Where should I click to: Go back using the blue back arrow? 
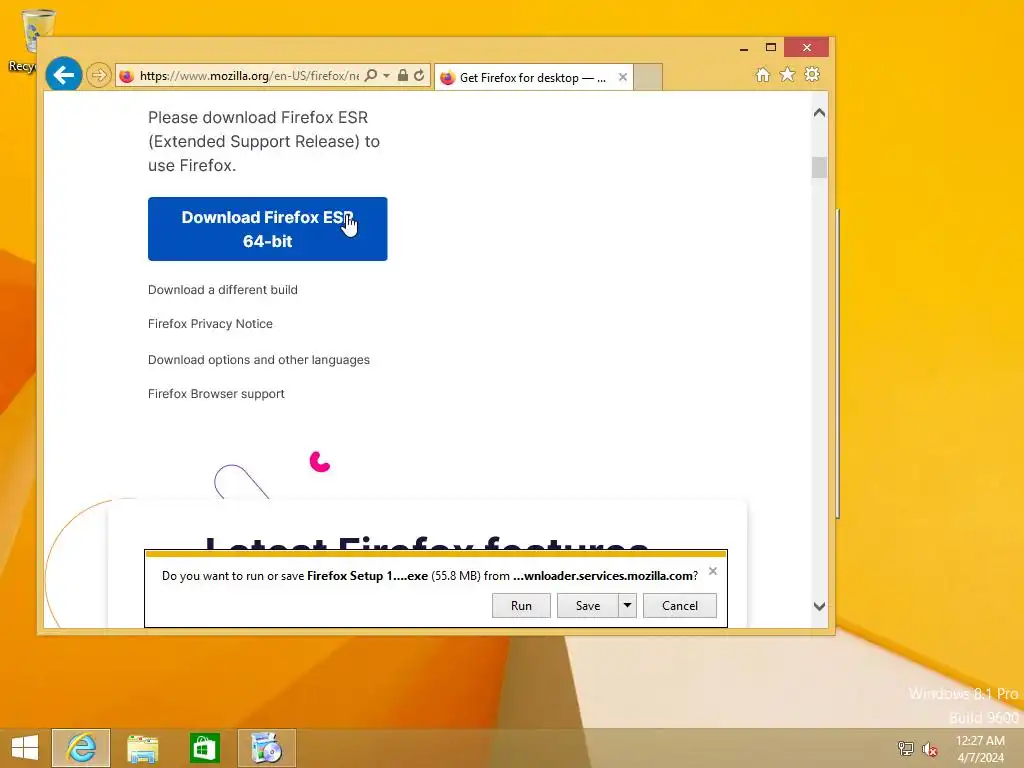click(63, 75)
